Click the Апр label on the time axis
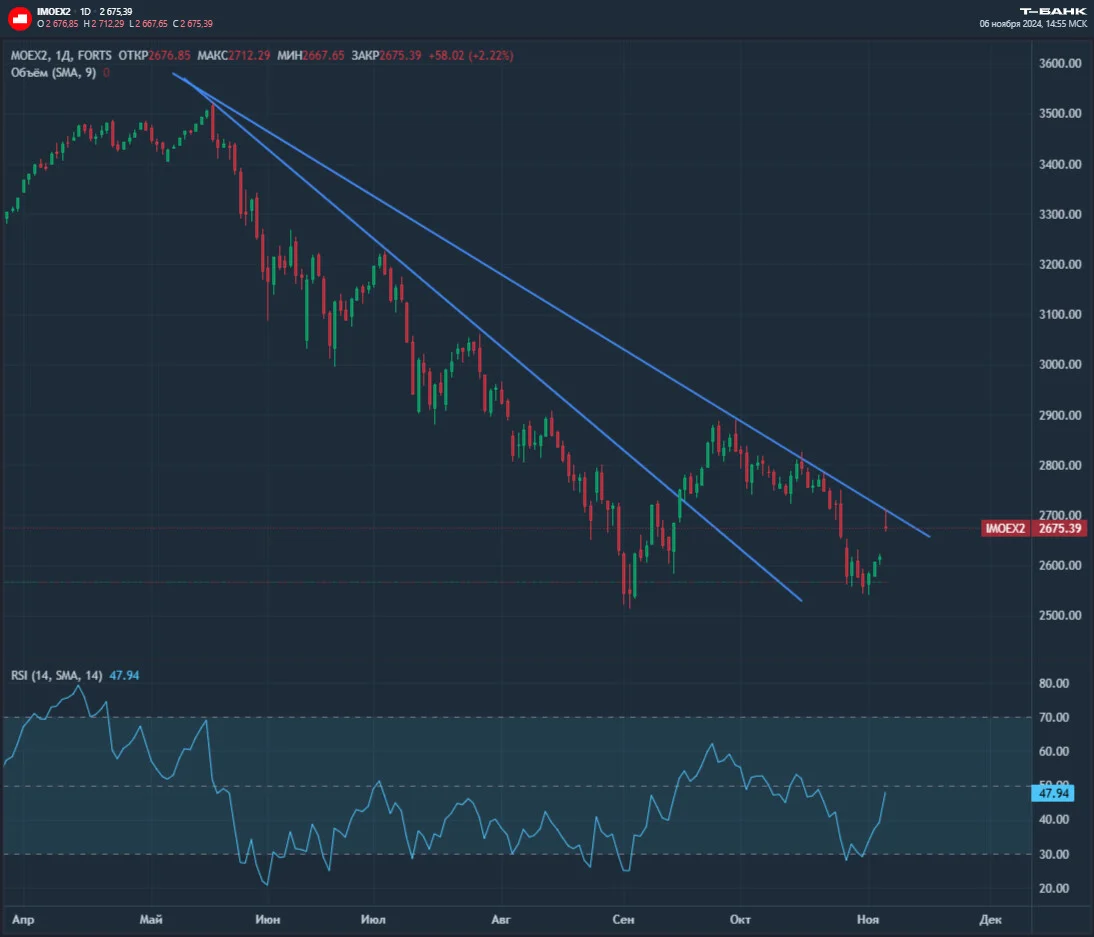 (x=23, y=920)
